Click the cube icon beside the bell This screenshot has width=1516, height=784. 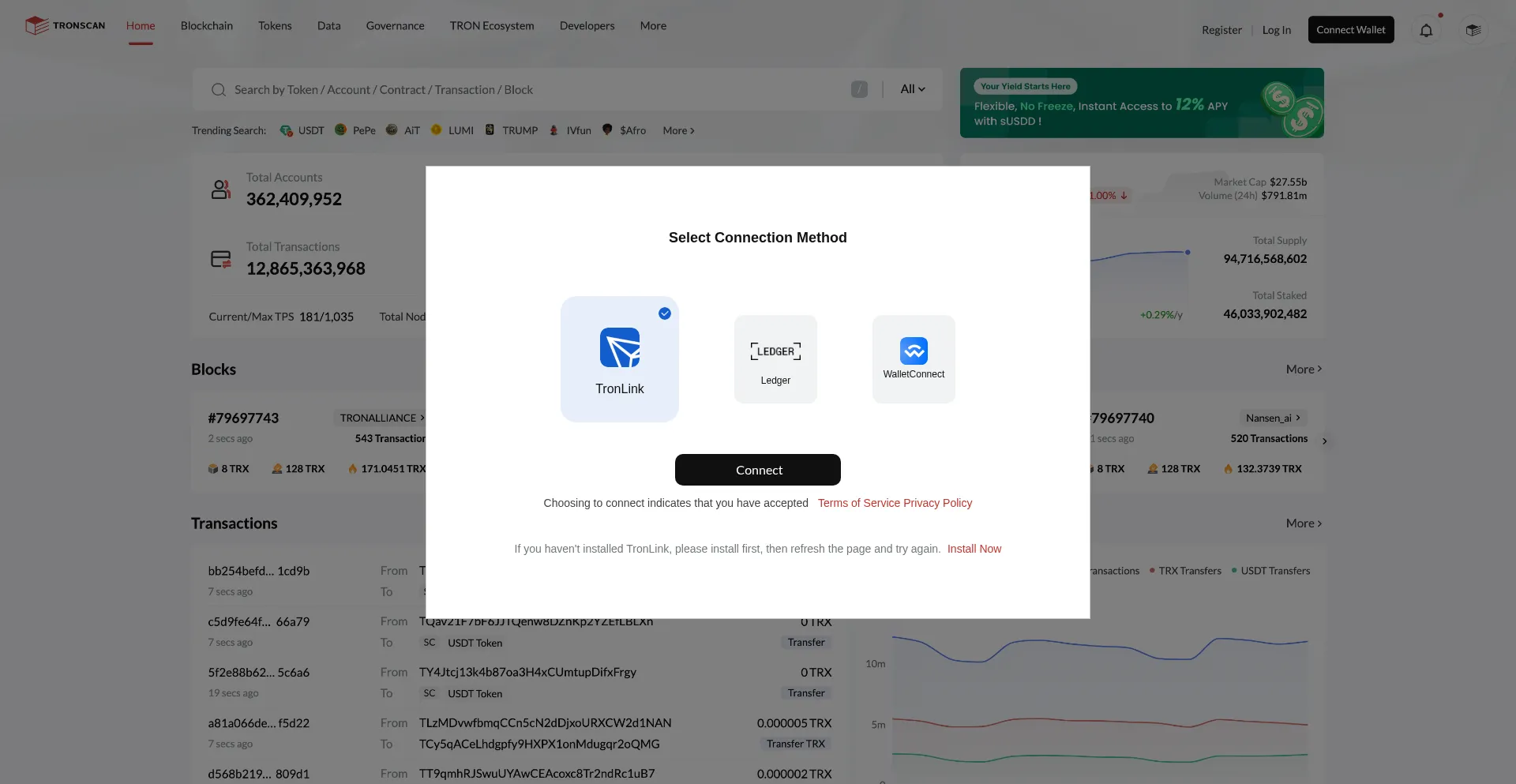tap(1473, 30)
